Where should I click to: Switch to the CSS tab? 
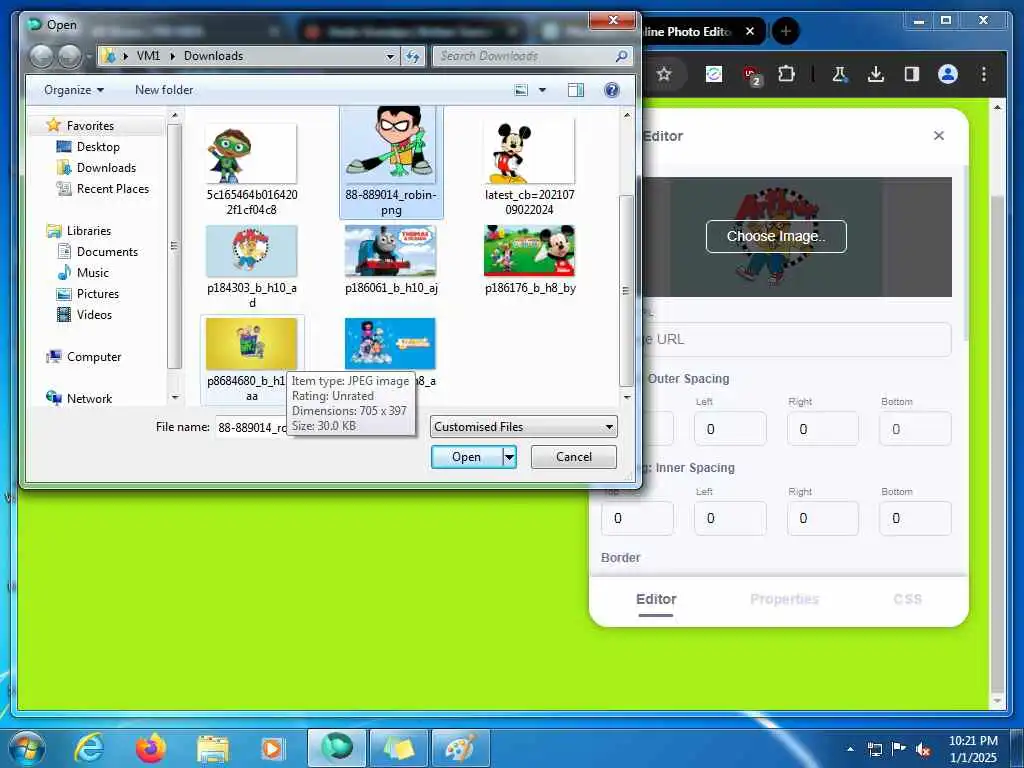907,599
